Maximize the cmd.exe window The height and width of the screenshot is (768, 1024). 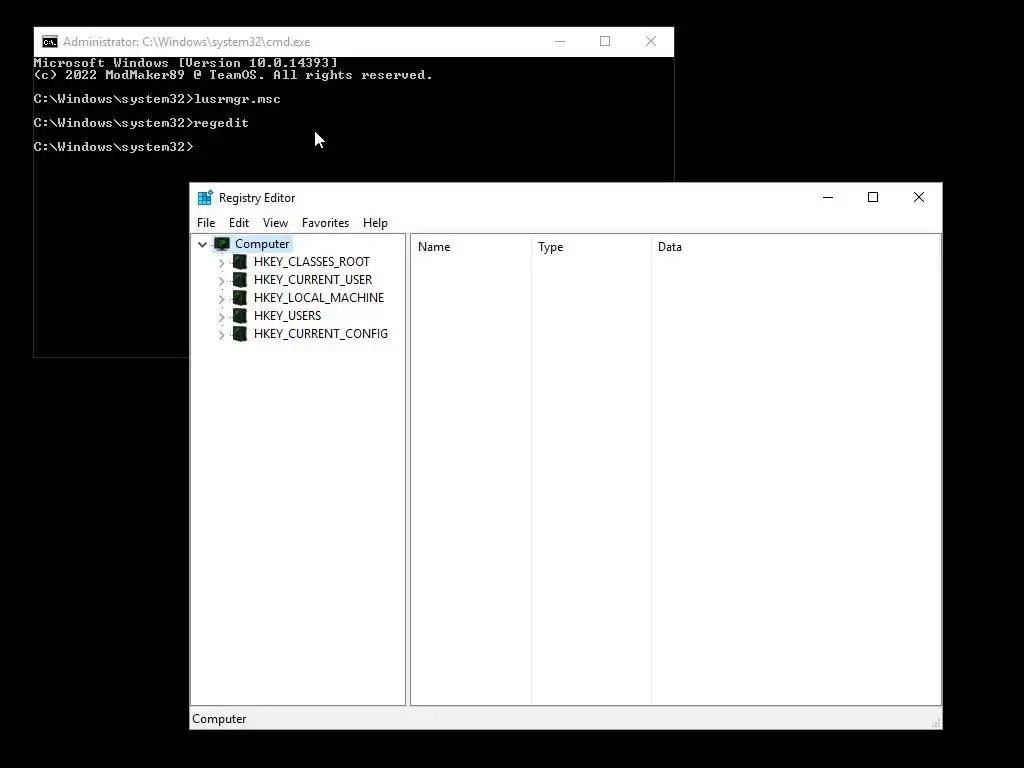[x=605, y=41]
